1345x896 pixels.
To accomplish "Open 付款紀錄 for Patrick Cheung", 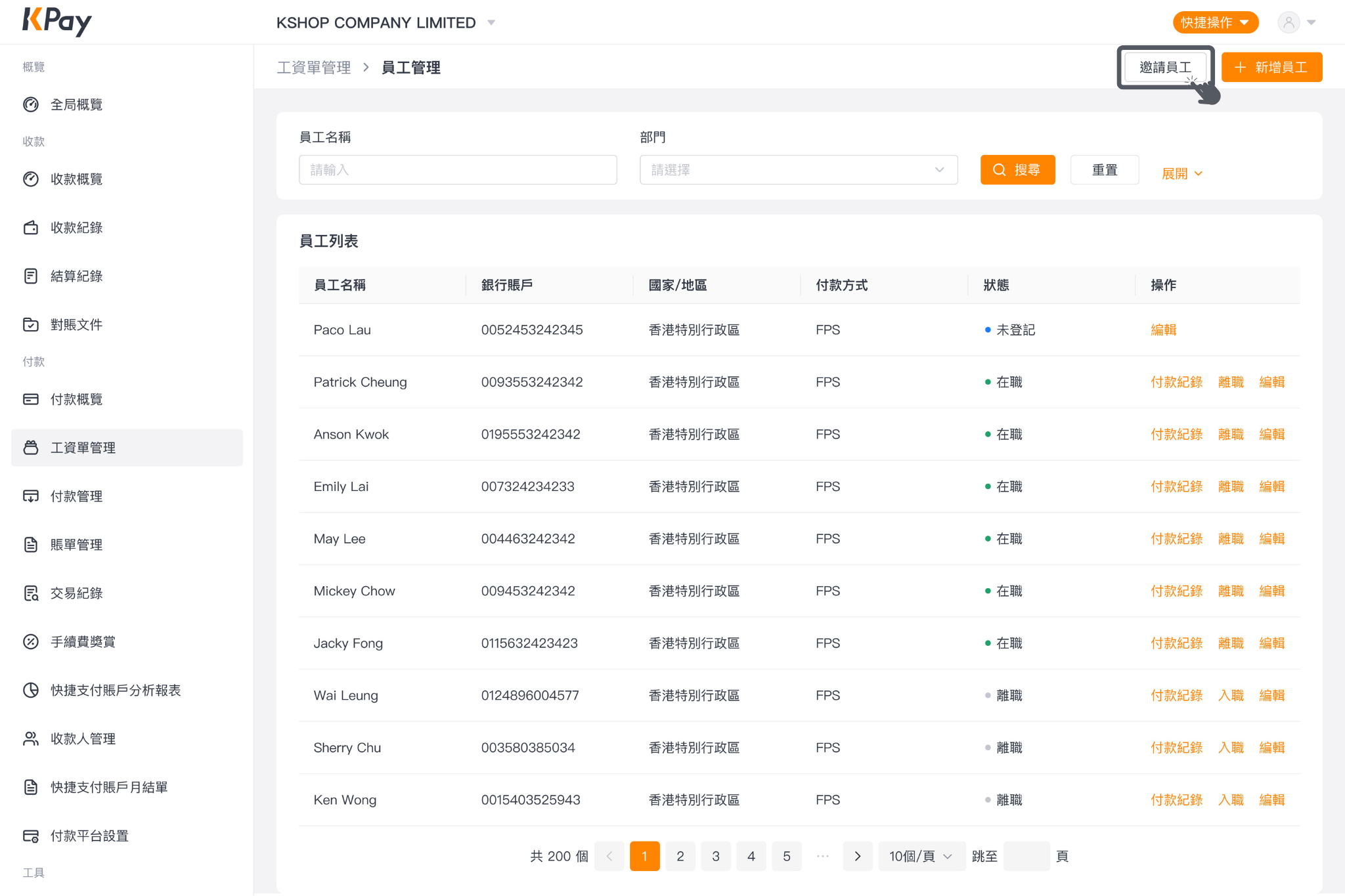I will (1177, 382).
